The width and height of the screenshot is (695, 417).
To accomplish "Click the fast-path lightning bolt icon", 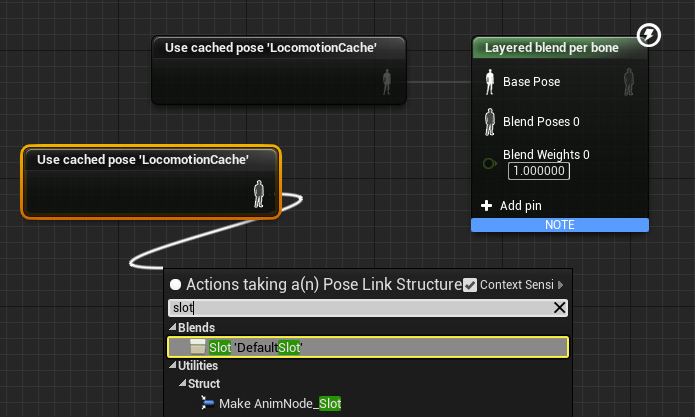I will tap(649, 35).
